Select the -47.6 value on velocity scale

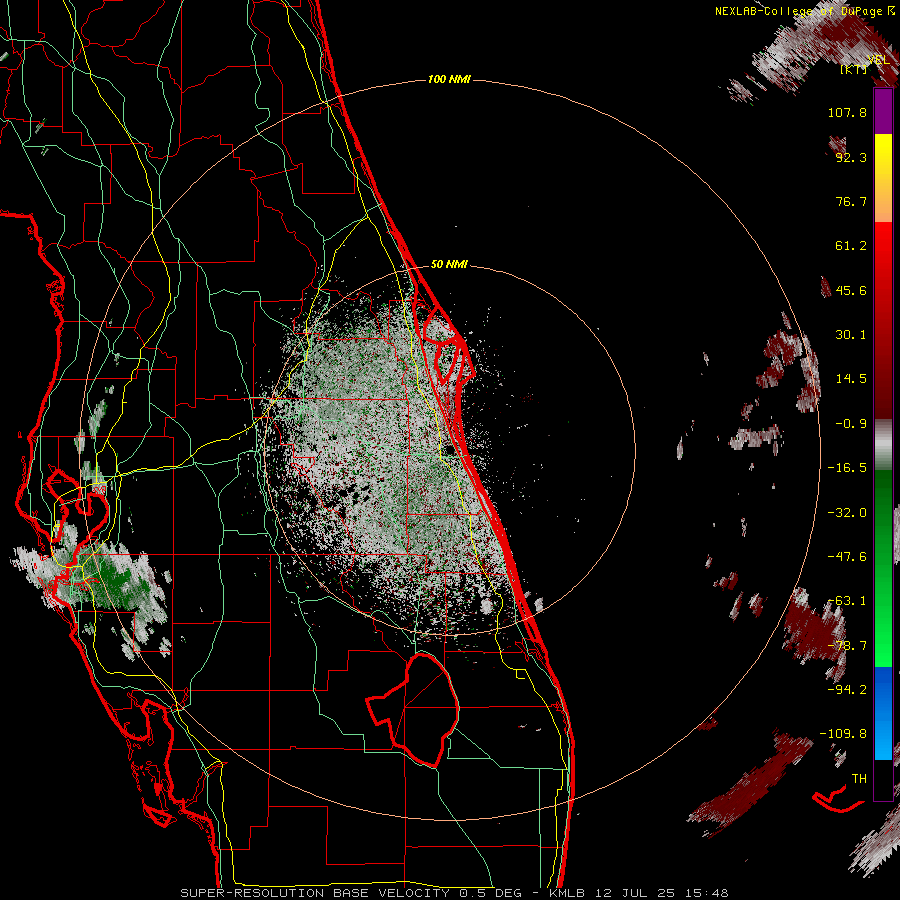(847, 557)
